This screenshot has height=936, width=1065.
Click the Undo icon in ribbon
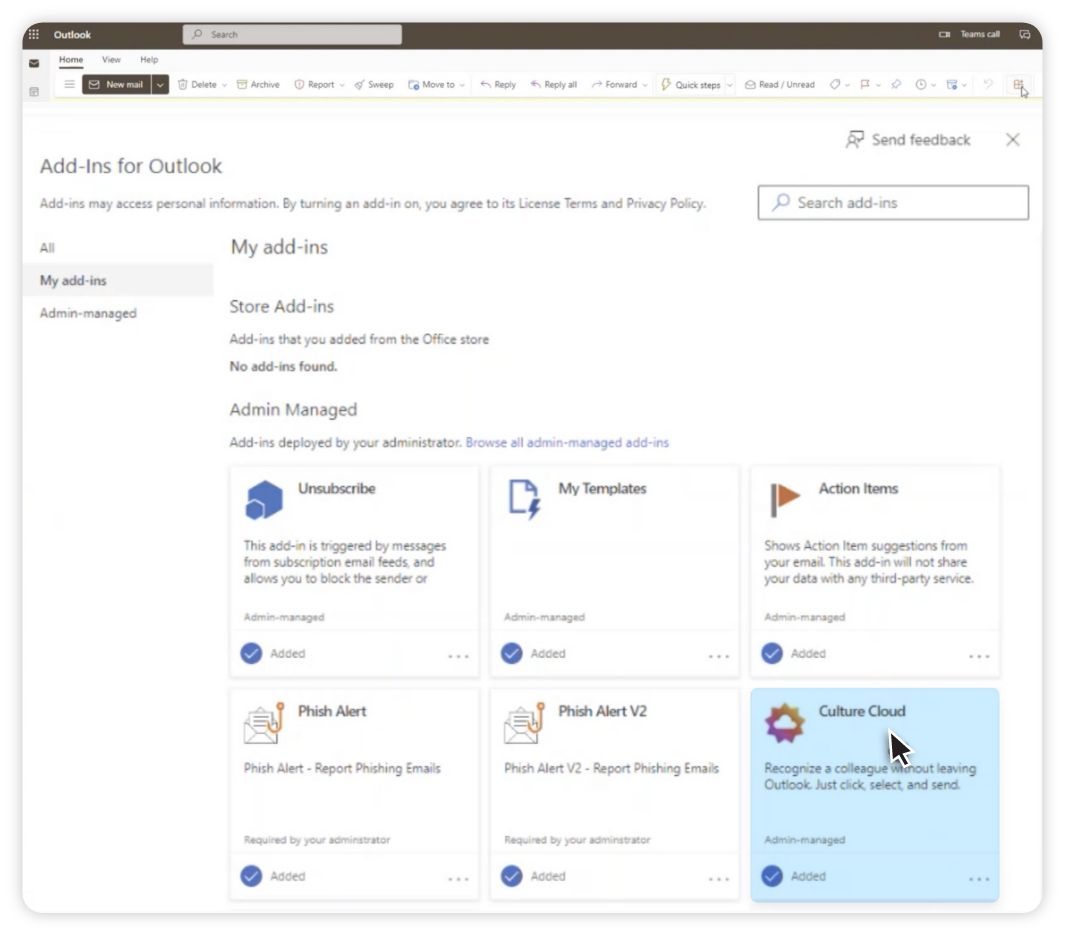coord(988,84)
